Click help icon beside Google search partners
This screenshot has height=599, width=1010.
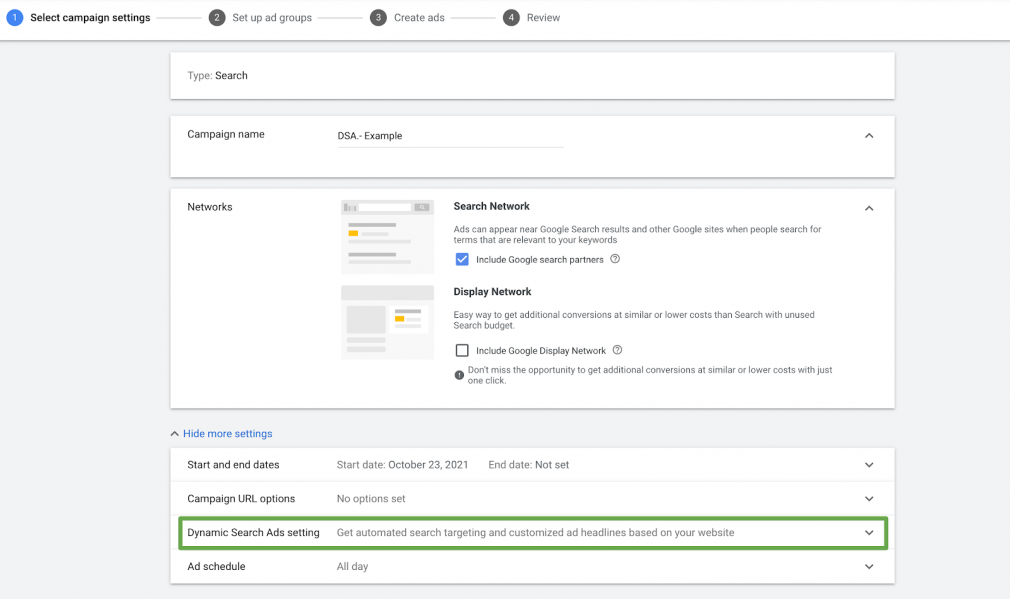pyautogui.click(x=615, y=259)
